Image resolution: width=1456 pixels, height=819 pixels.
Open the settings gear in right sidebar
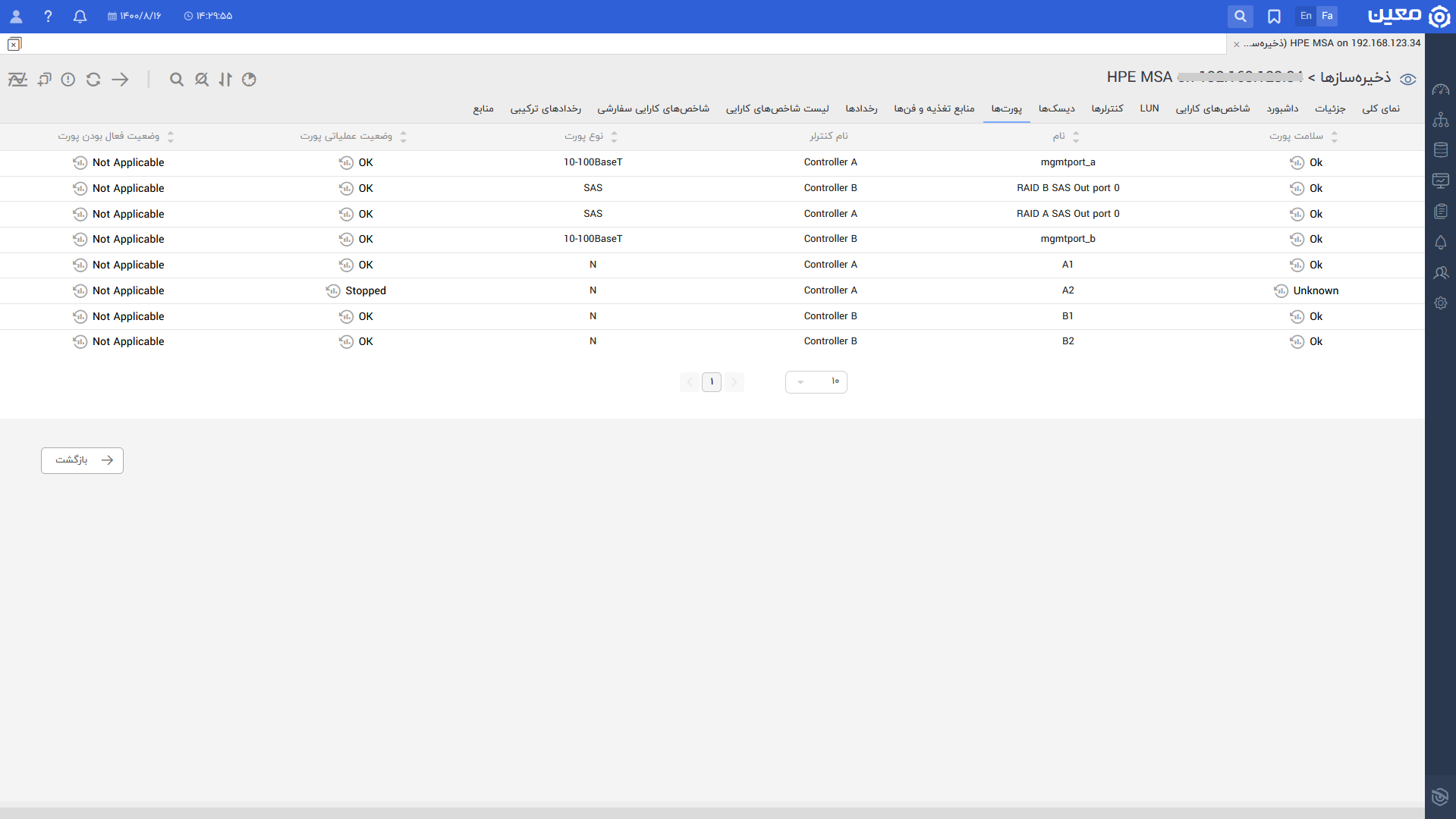tap(1440, 303)
